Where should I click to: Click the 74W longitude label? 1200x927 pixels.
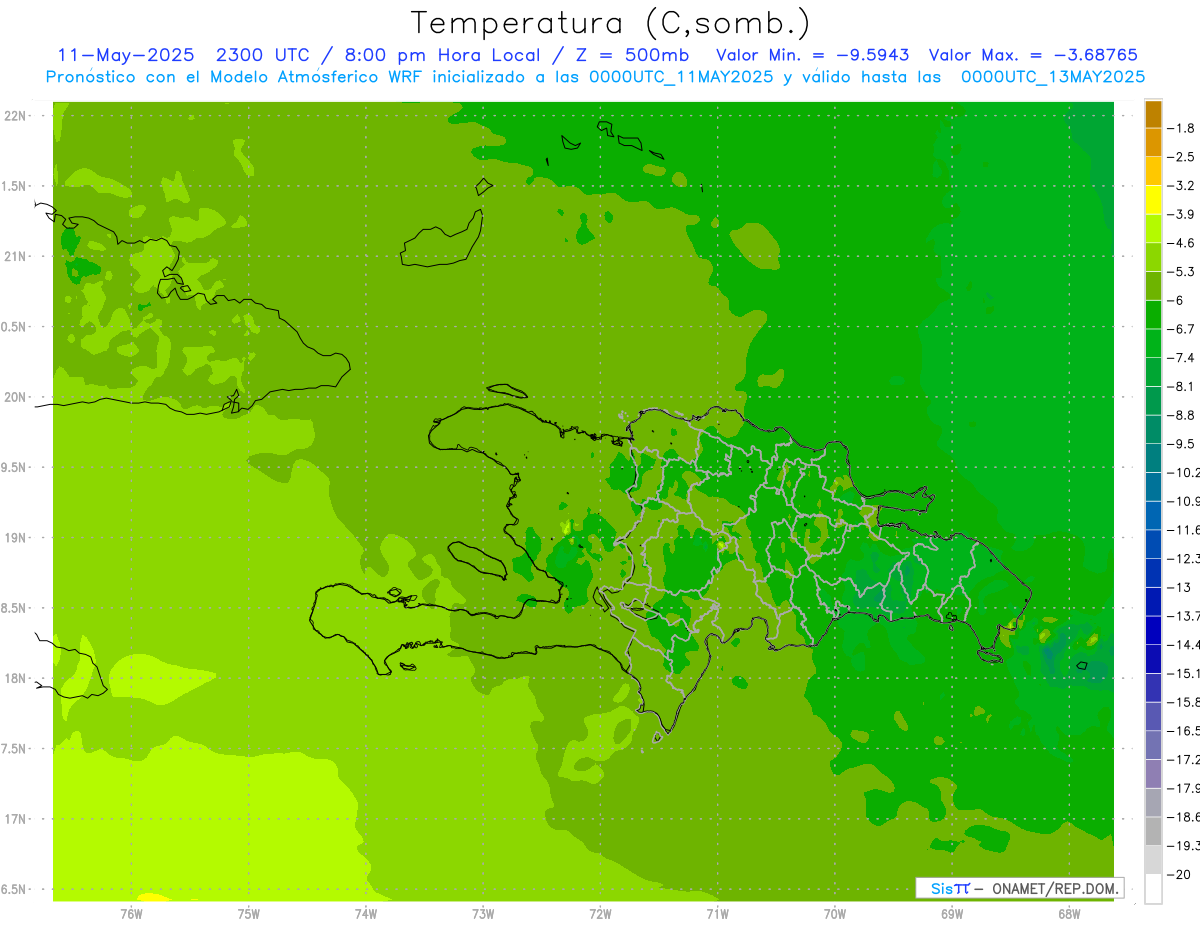(x=365, y=913)
